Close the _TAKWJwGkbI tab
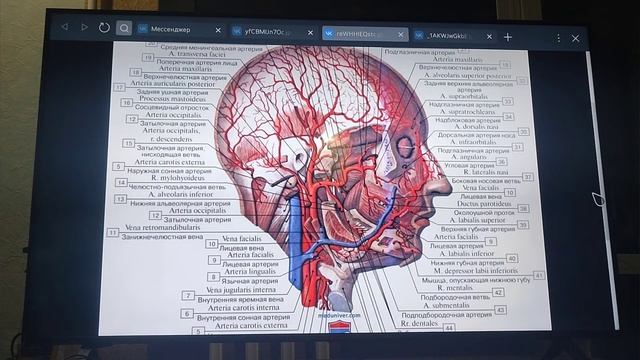The image size is (640, 360). (x=489, y=37)
